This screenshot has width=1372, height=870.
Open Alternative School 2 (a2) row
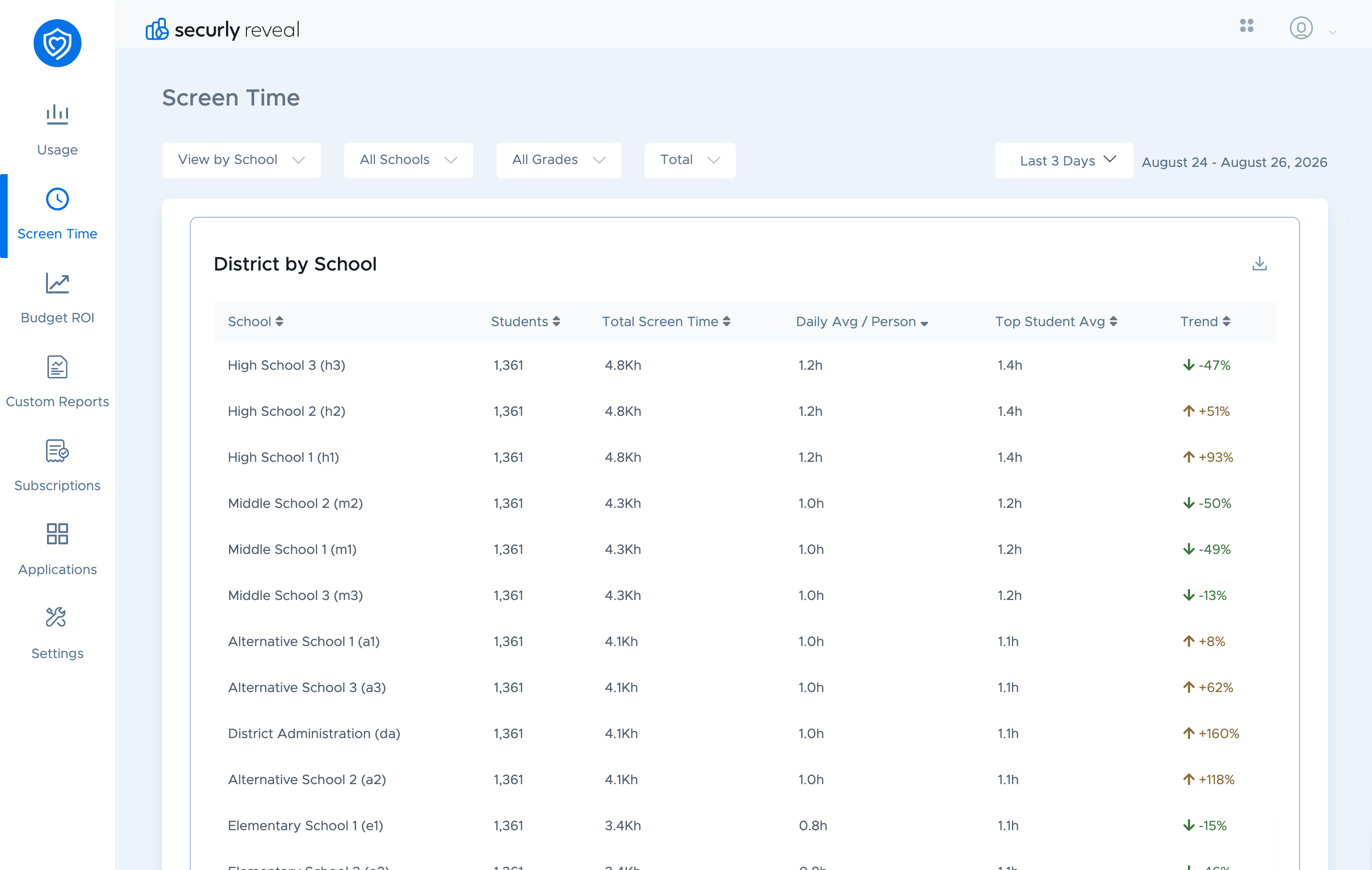click(x=744, y=779)
